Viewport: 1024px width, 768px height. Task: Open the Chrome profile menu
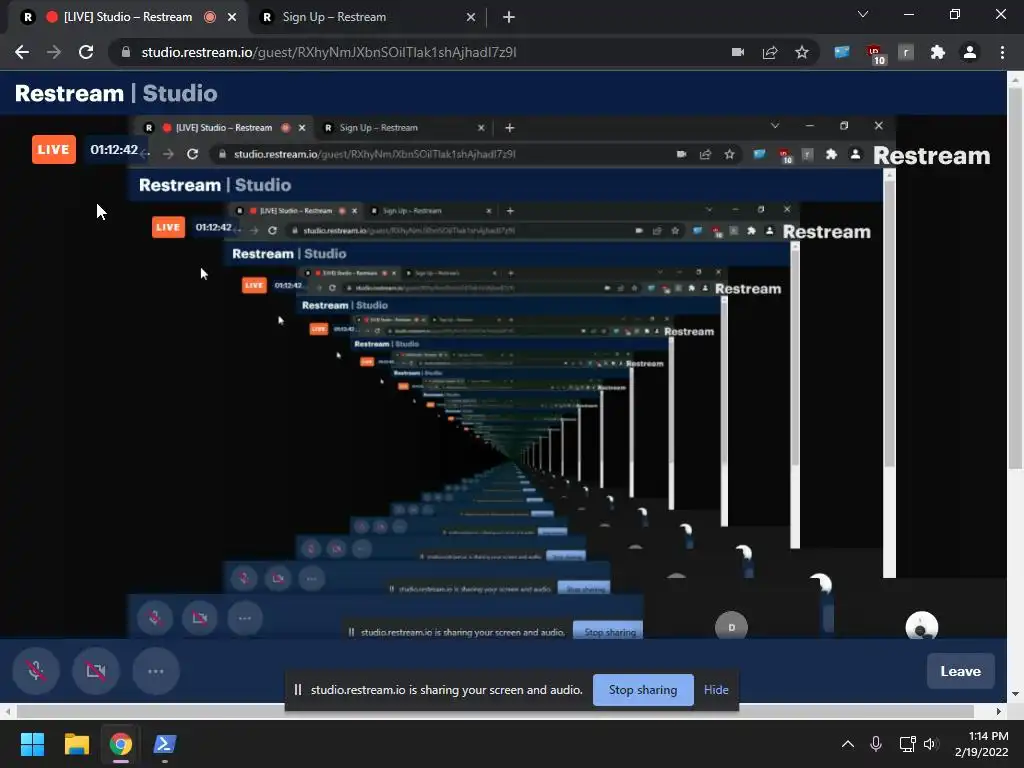[970, 52]
